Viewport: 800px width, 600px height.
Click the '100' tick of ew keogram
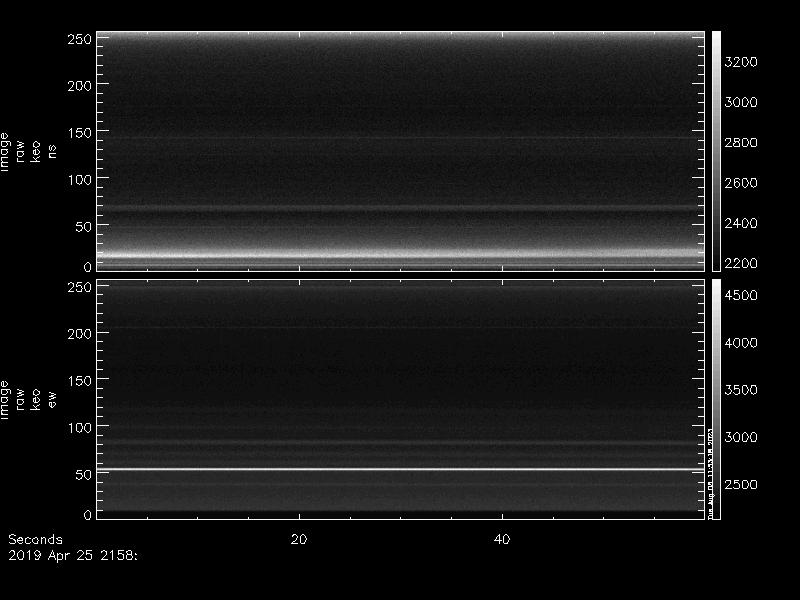tap(80, 428)
